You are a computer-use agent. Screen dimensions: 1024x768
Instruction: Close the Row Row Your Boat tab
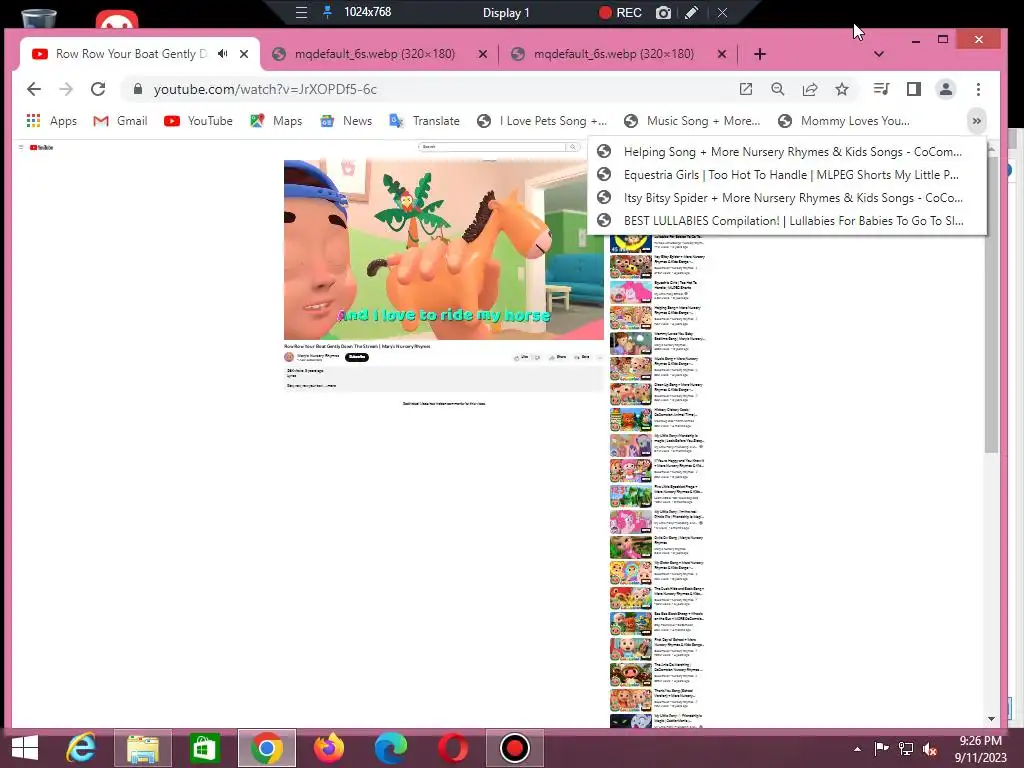pos(244,54)
